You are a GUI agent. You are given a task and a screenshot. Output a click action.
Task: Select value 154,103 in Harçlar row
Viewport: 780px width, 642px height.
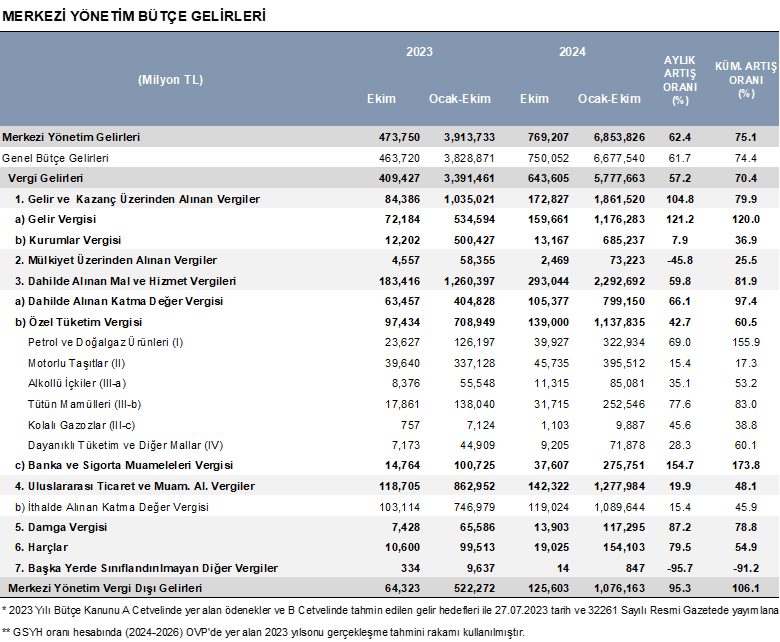[624, 548]
